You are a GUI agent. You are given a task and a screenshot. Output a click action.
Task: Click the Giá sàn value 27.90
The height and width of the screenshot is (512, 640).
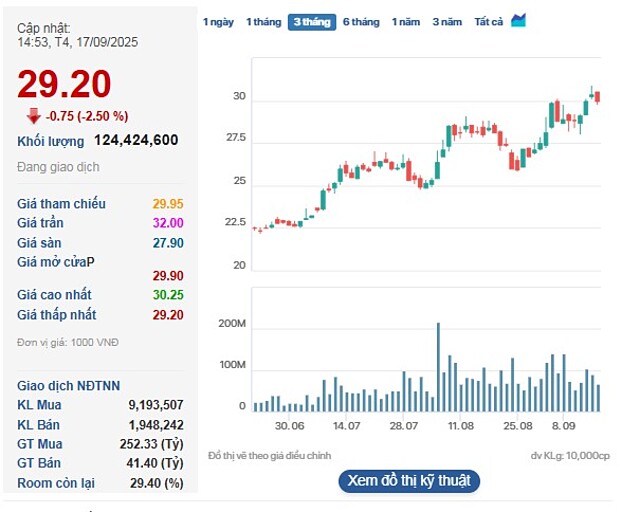tap(167, 243)
